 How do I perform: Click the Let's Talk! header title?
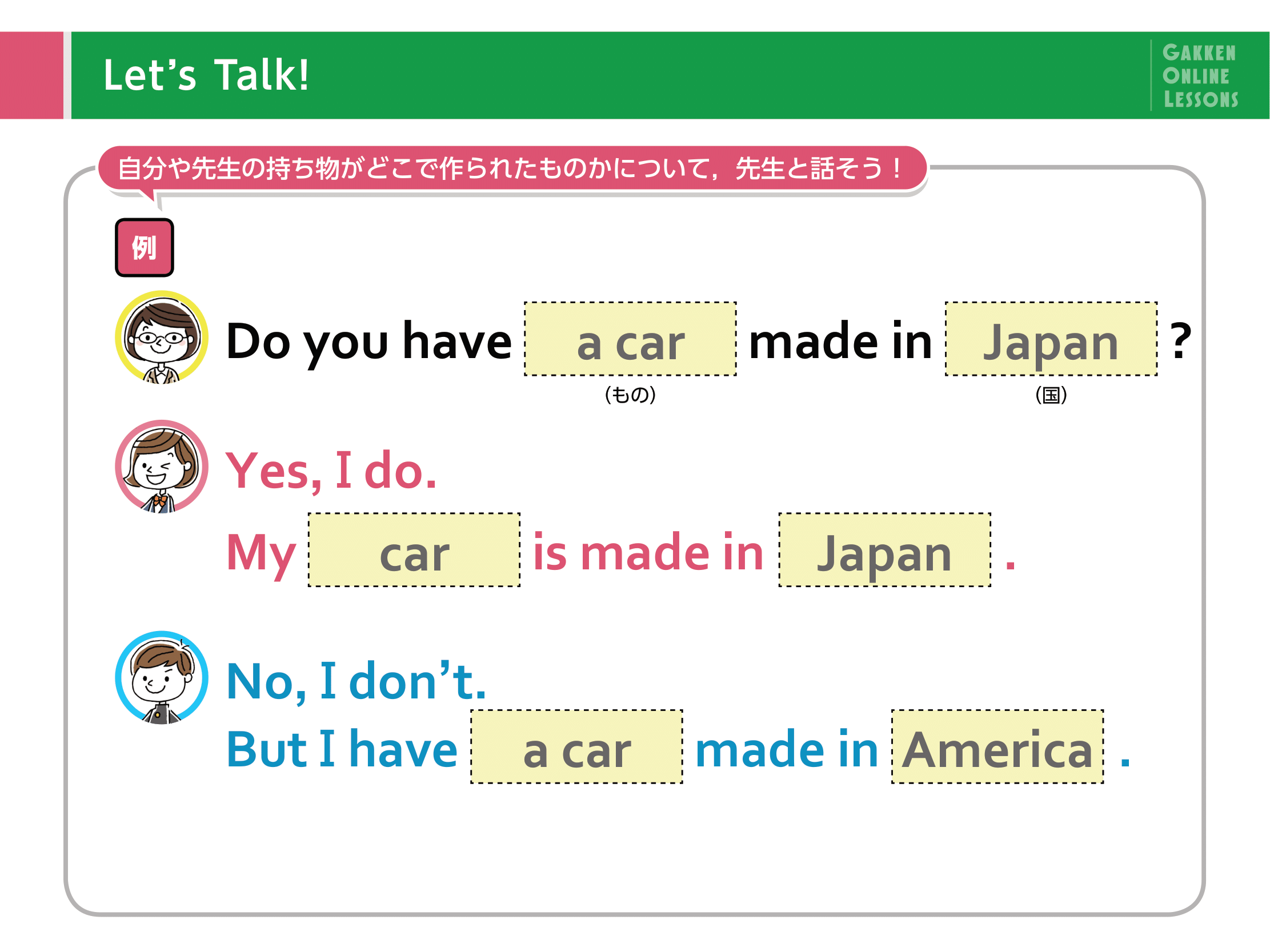coord(206,75)
